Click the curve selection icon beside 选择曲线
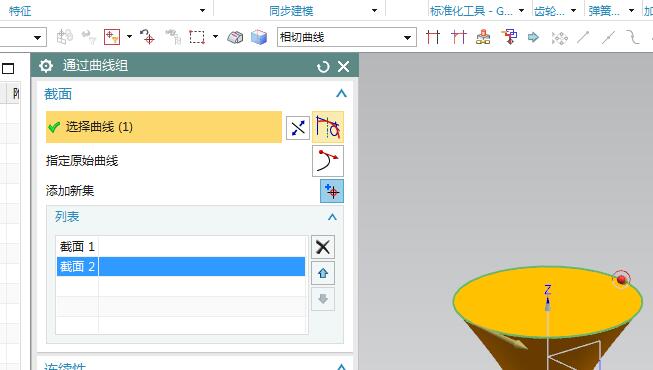Screen dimensions: 653x370 [328, 127]
